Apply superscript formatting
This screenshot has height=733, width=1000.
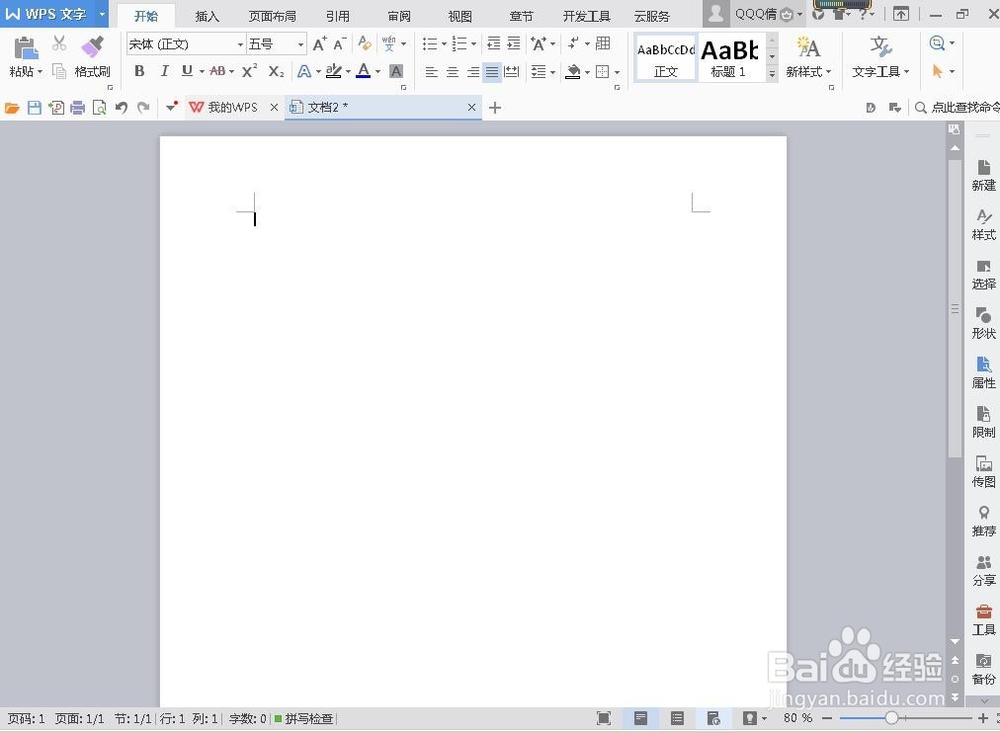(248, 71)
